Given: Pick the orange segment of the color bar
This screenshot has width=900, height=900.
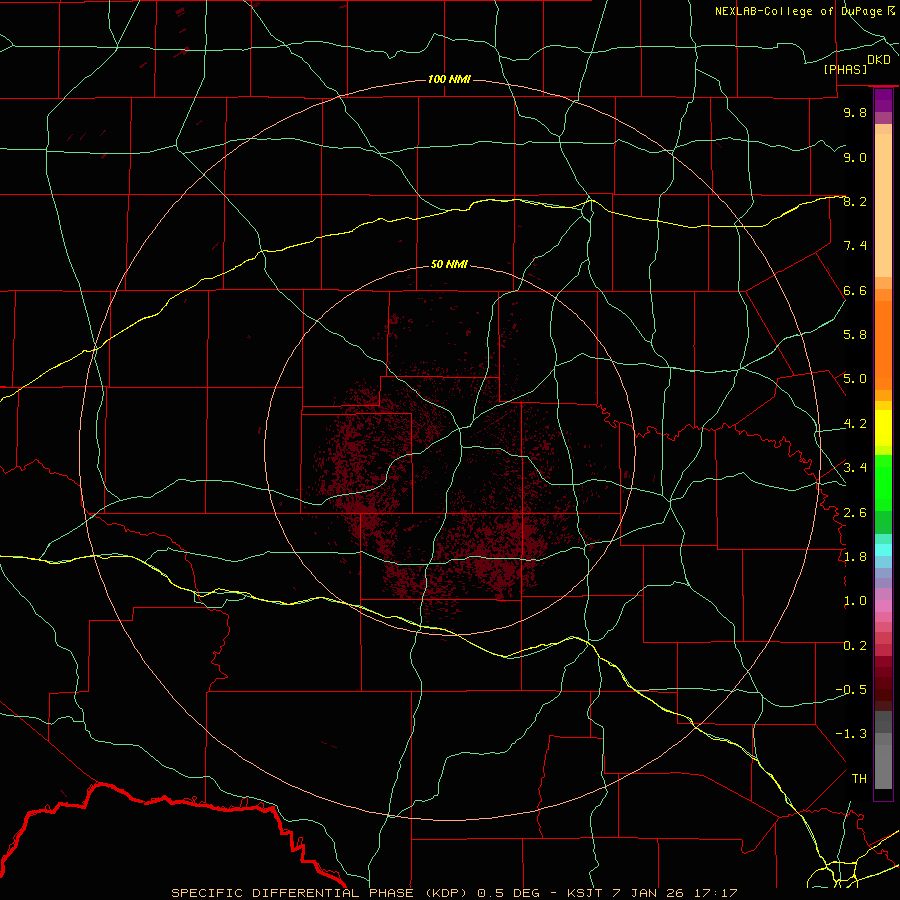Looking at the screenshot, I should click(883, 345).
